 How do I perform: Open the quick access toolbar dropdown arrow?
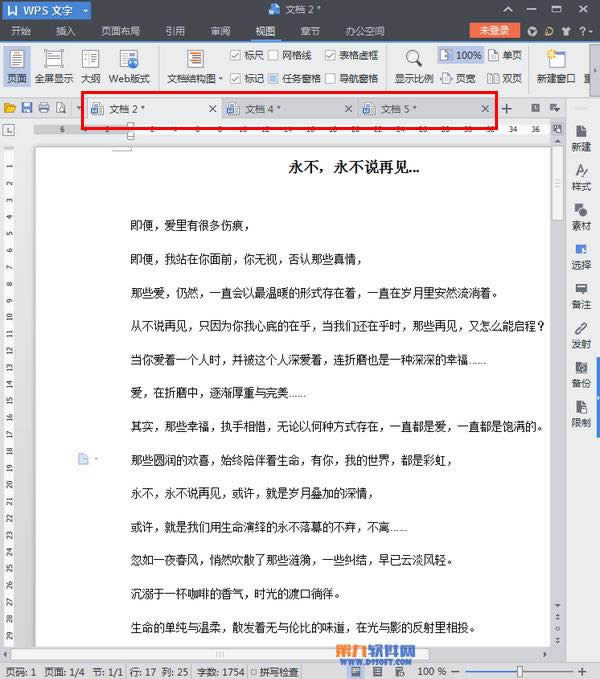[x=79, y=108]
